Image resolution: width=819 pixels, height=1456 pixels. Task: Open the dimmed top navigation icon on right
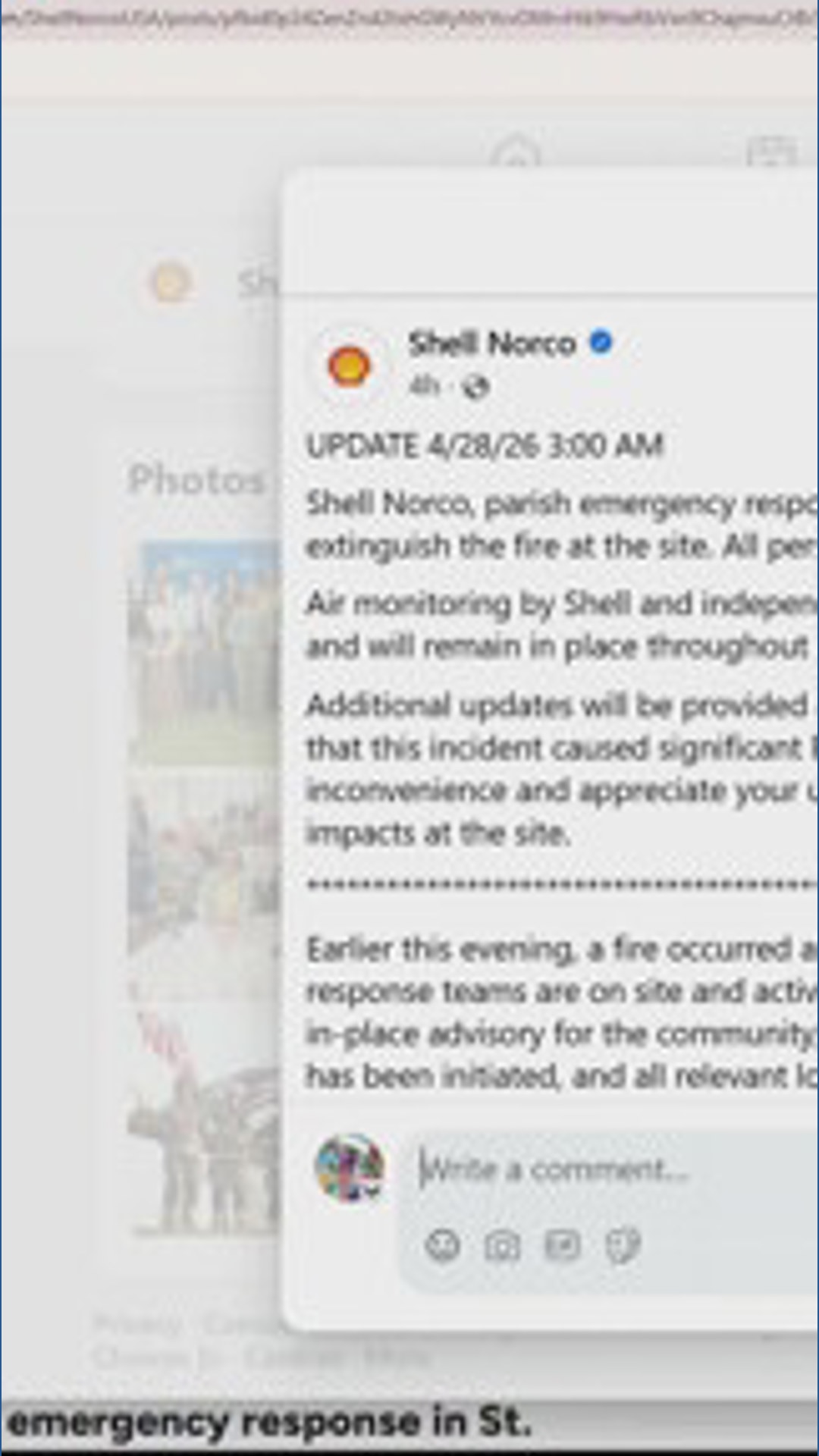(x=771, y=152)
